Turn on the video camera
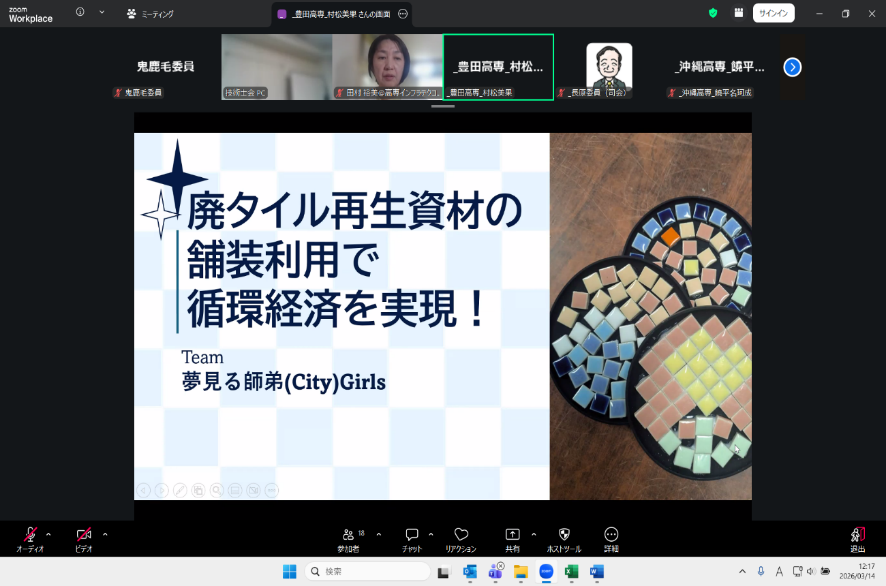Viewport: 886px width, 586px height. (x=84, y=536)
